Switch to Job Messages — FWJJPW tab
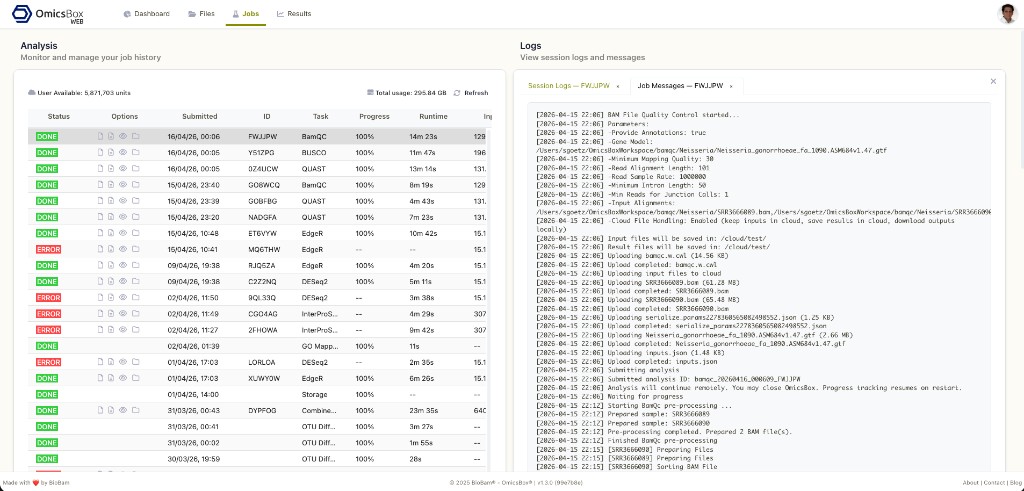 coord(680,87)
